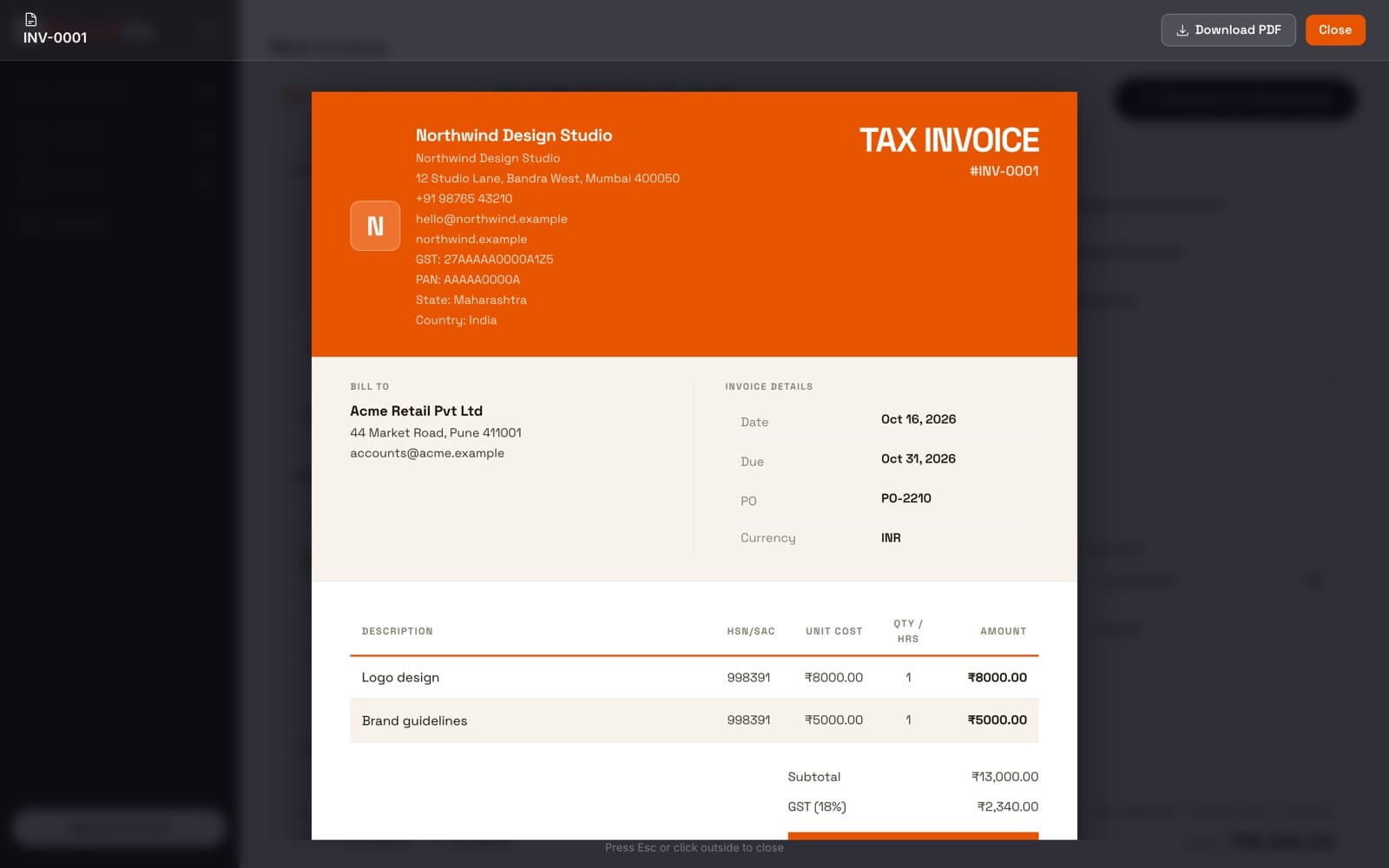This screenshot has width=1389, height=868.
Task: Click the DESCRIPTION column header
Action: point(397,631)
